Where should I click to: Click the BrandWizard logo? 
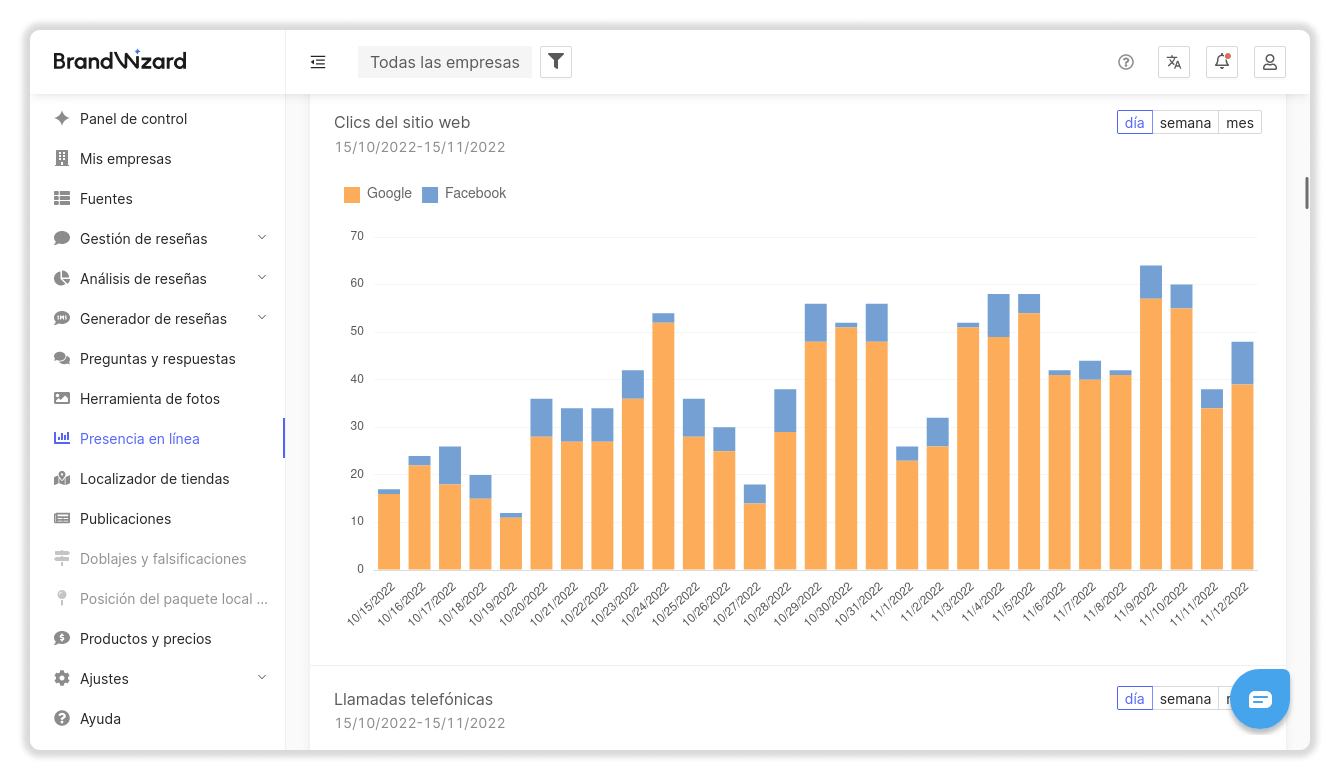[x=120, y=61]
